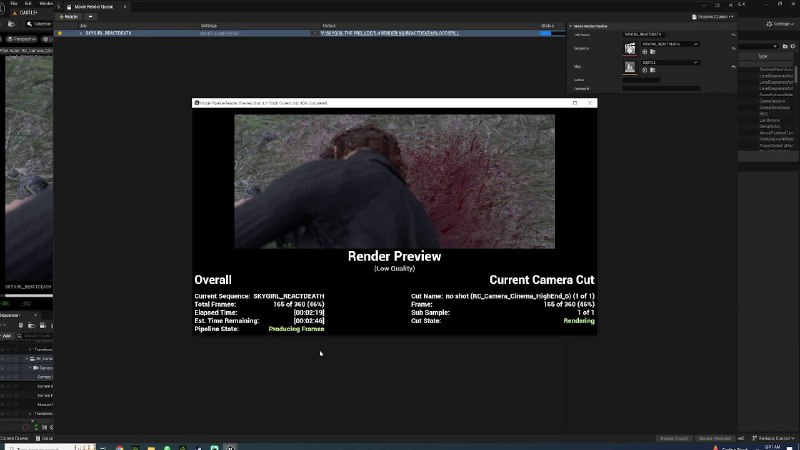
Task: Close the Render Preview window
Action: tap(590, 103)
